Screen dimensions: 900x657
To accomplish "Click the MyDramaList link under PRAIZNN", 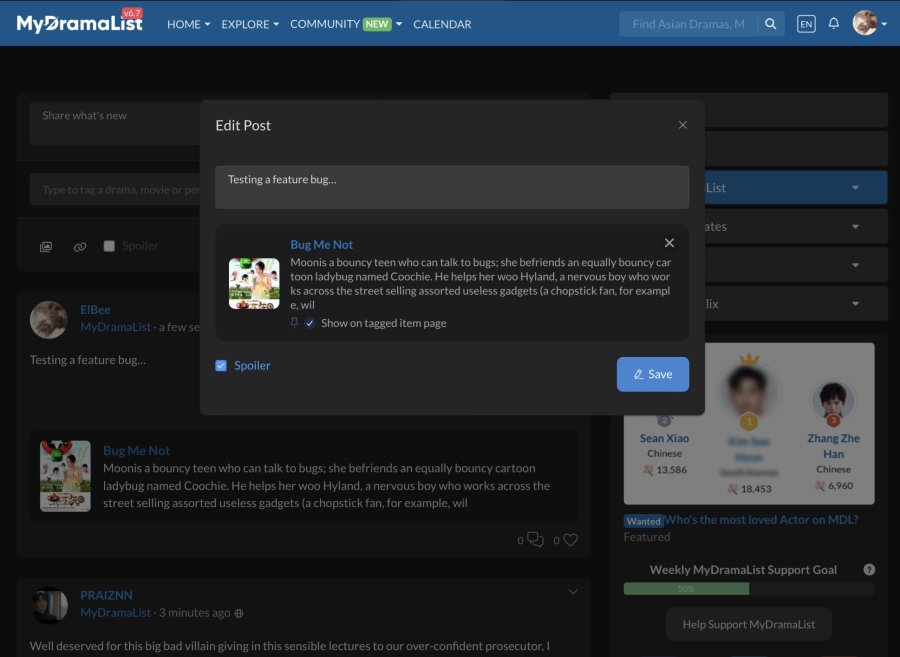I will click(115, 613).
